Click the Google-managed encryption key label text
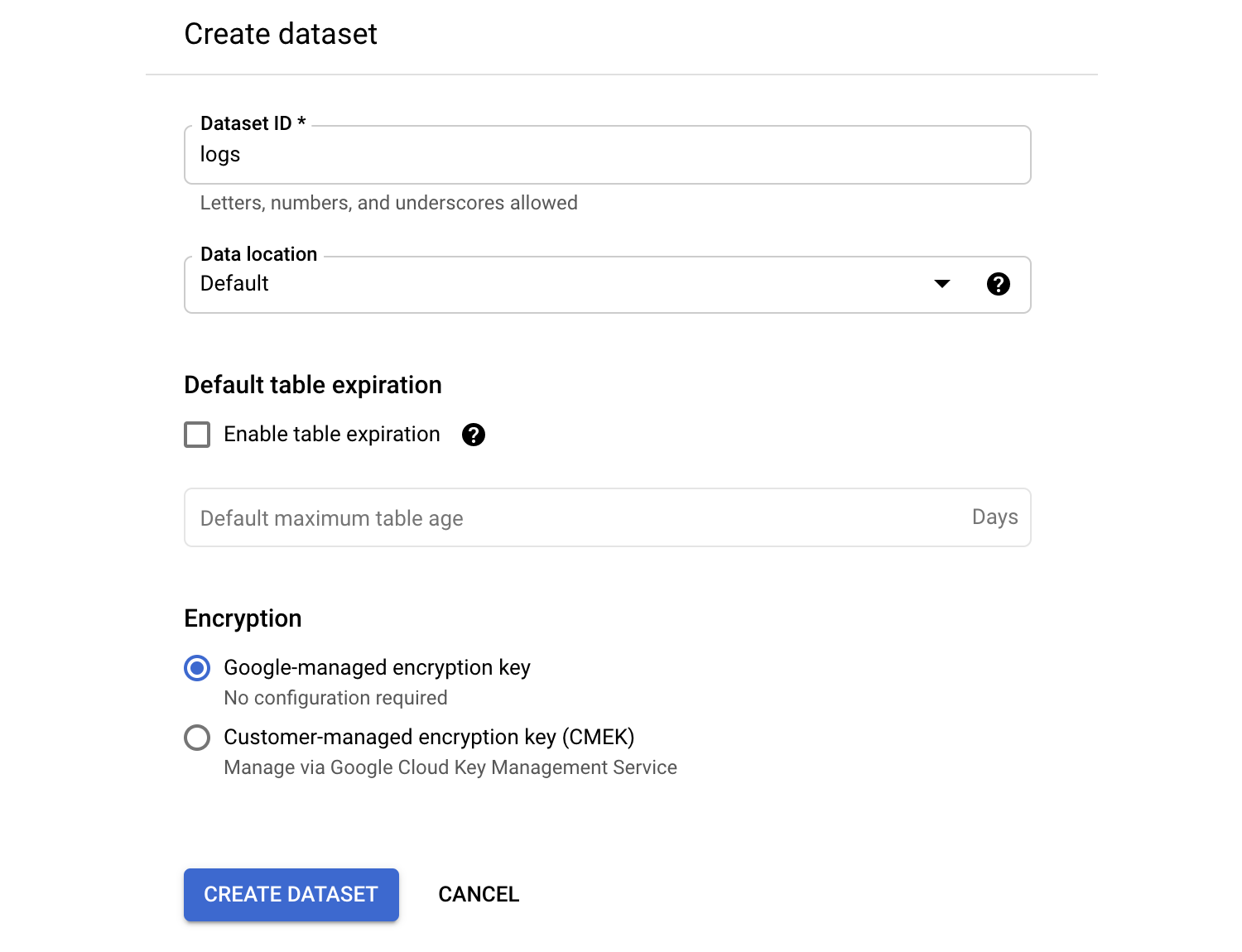The width and height of the screenshot is (1242, 952). [x=376, y=667]
